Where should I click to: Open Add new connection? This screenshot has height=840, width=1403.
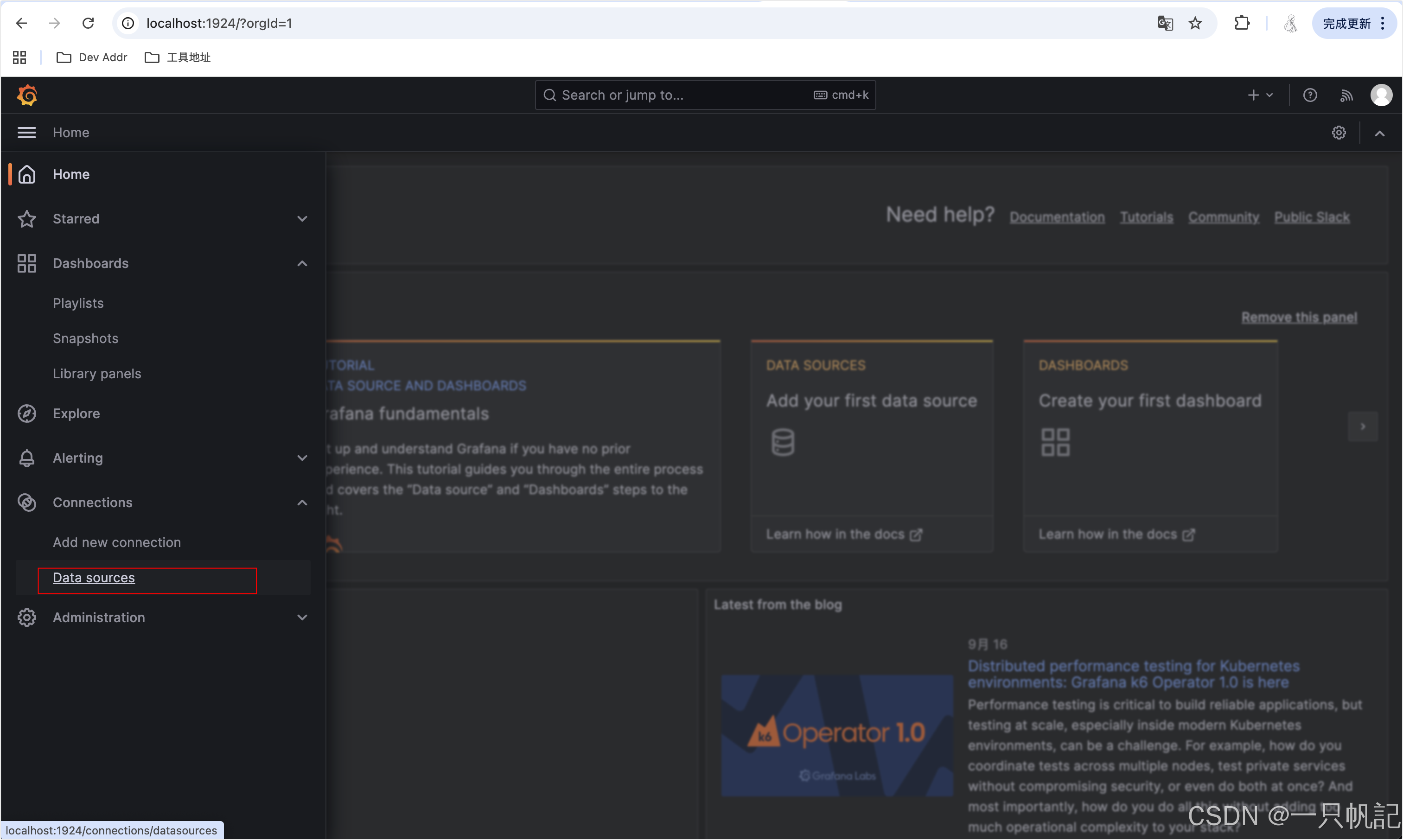point(116,542)
